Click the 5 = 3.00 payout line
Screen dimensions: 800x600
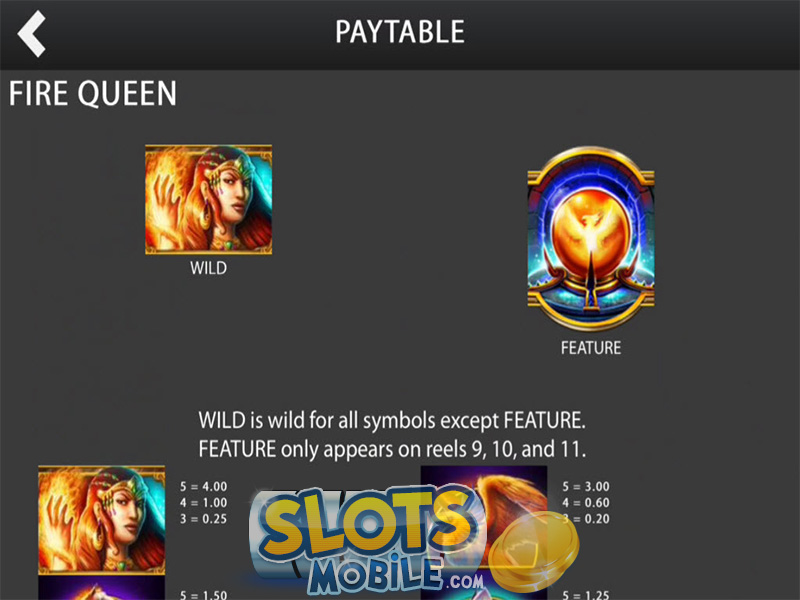(586, 486)
